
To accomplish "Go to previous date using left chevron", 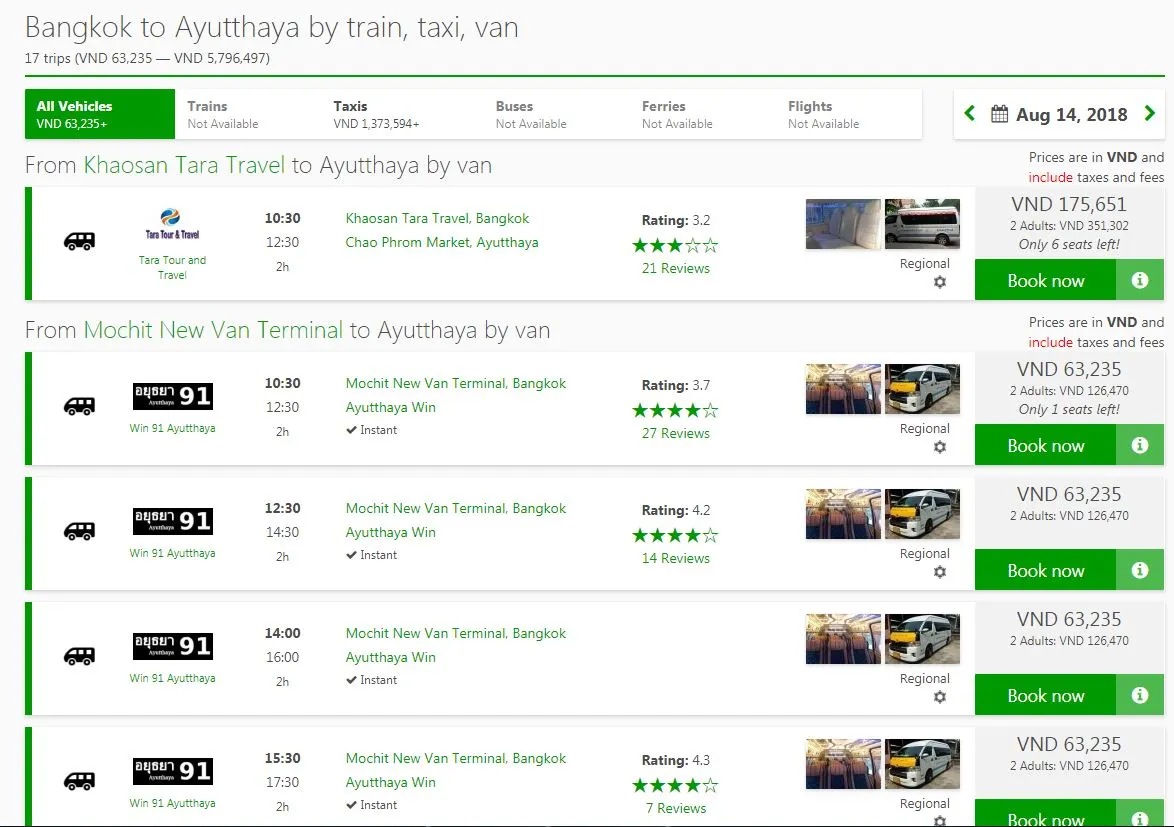I will coord(970,114).
